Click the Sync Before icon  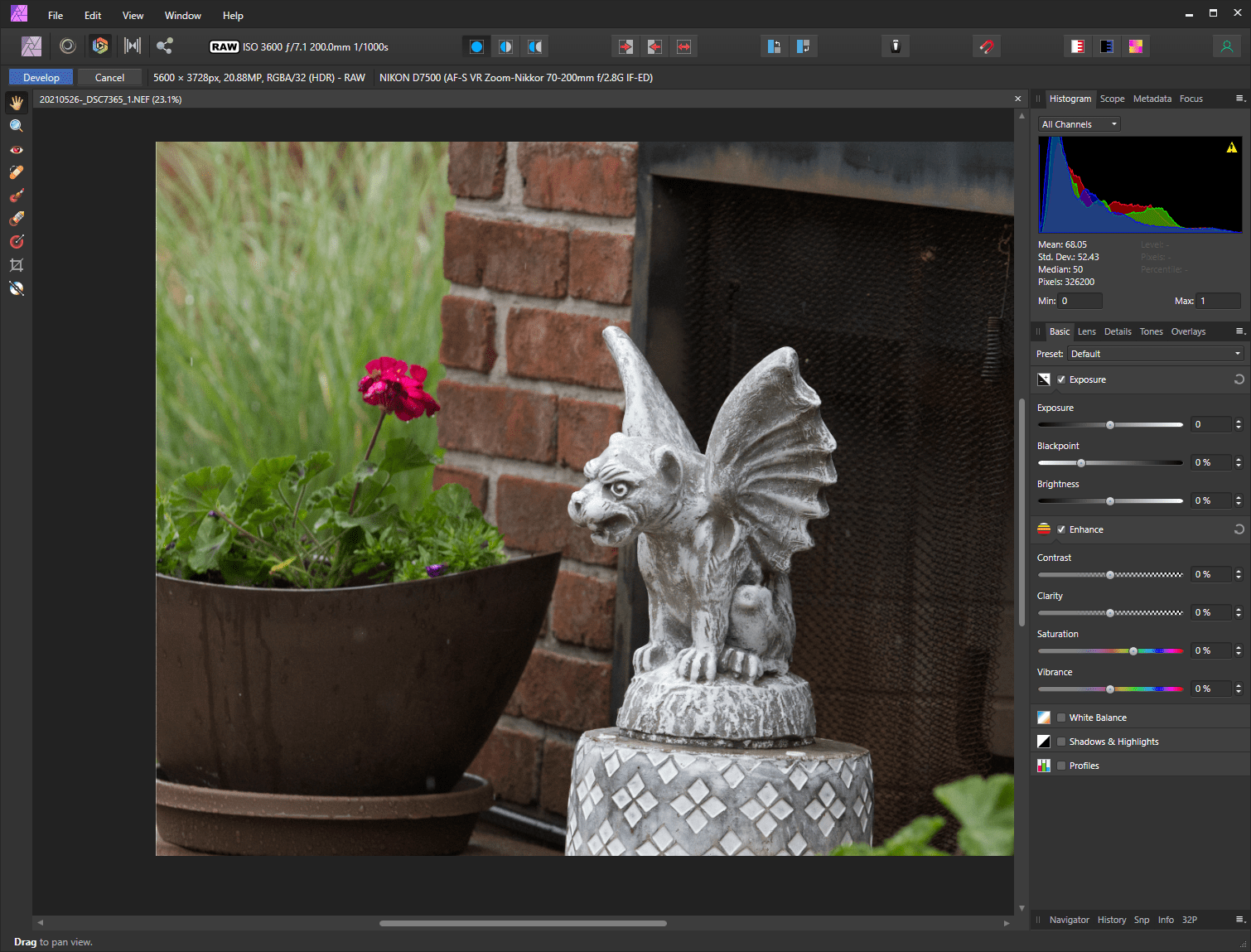(x=625, y=46)
